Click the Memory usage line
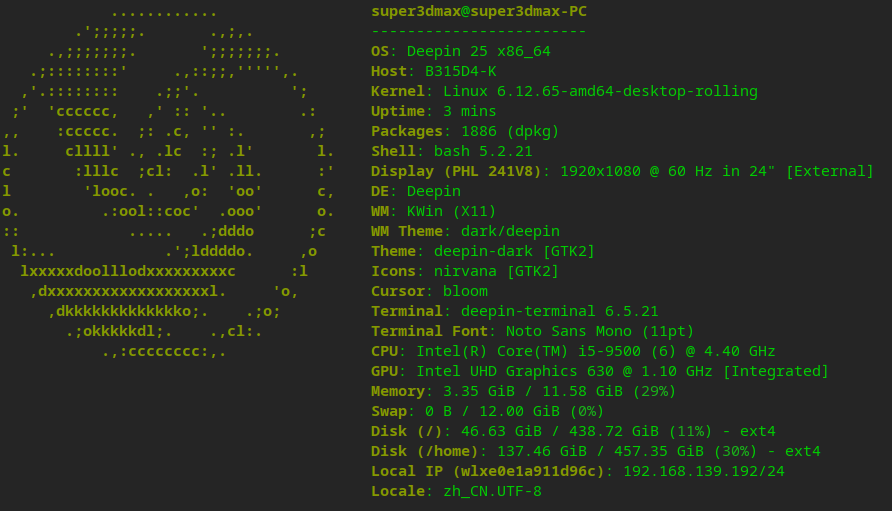 [x=523, y=391]
